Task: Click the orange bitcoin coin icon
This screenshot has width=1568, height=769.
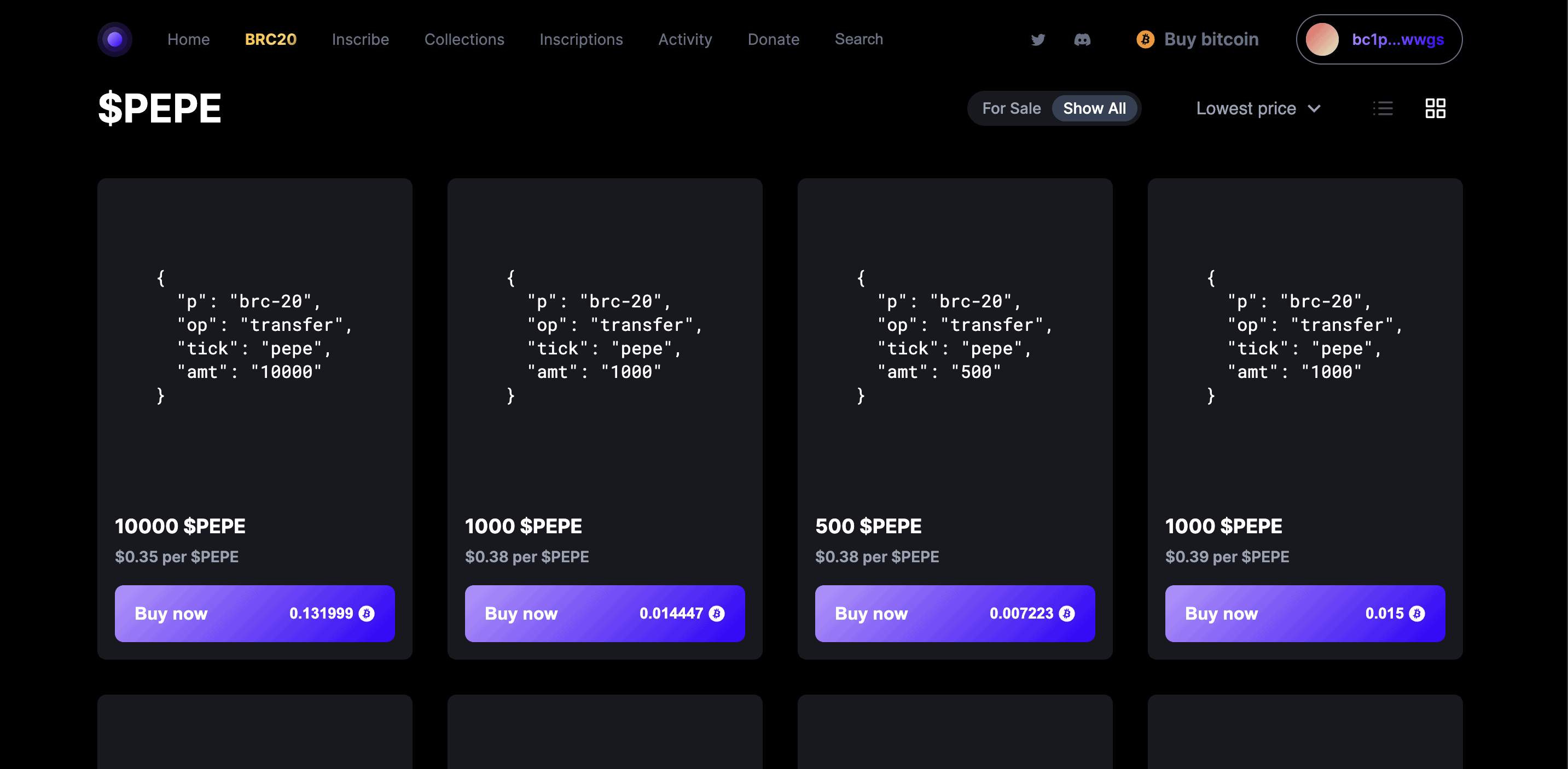Action: pyautogui.click(x=1145, y=39)
